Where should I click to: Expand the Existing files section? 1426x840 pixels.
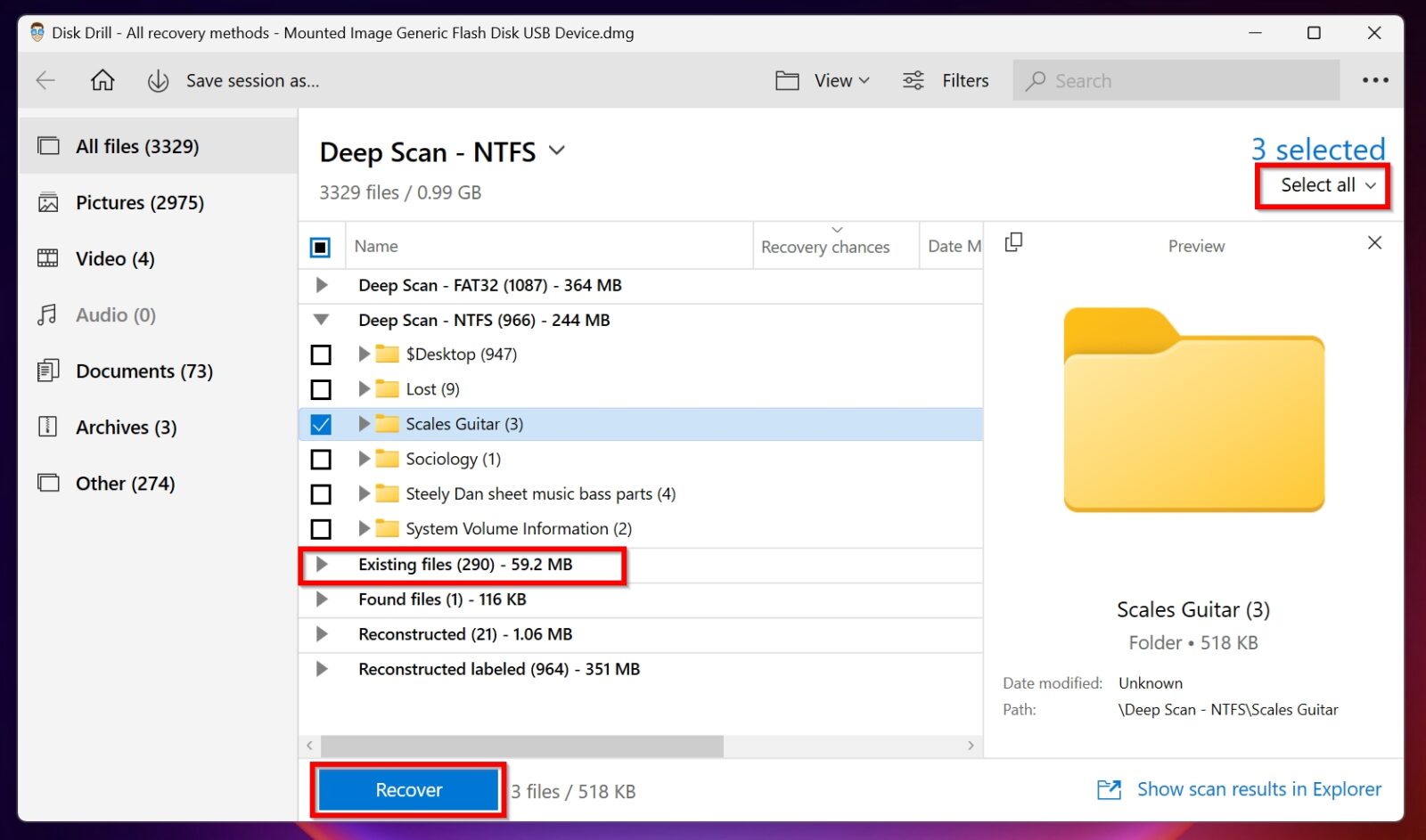tap(322, 564)
